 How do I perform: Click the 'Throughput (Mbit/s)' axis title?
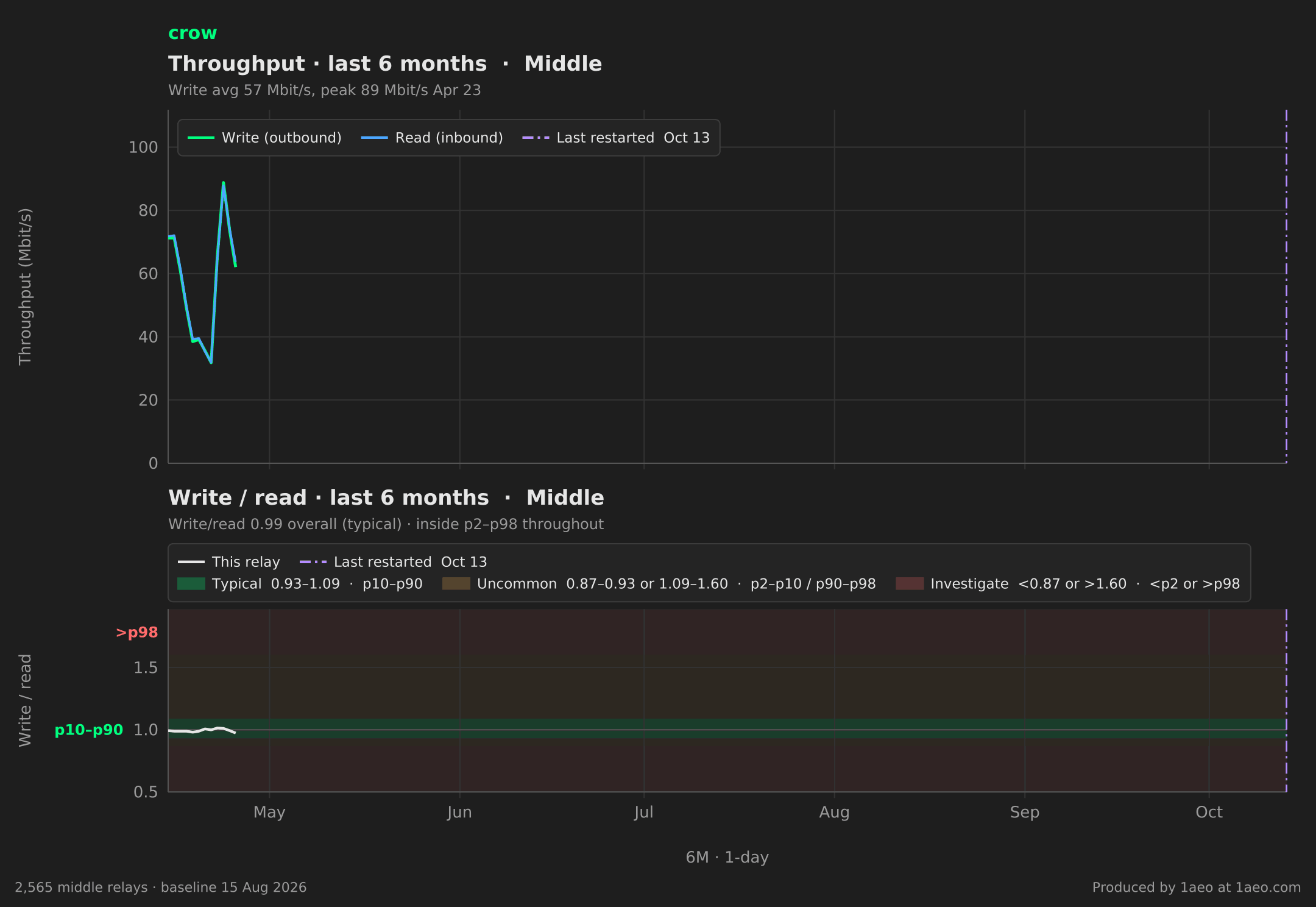(x=25, y=286)
